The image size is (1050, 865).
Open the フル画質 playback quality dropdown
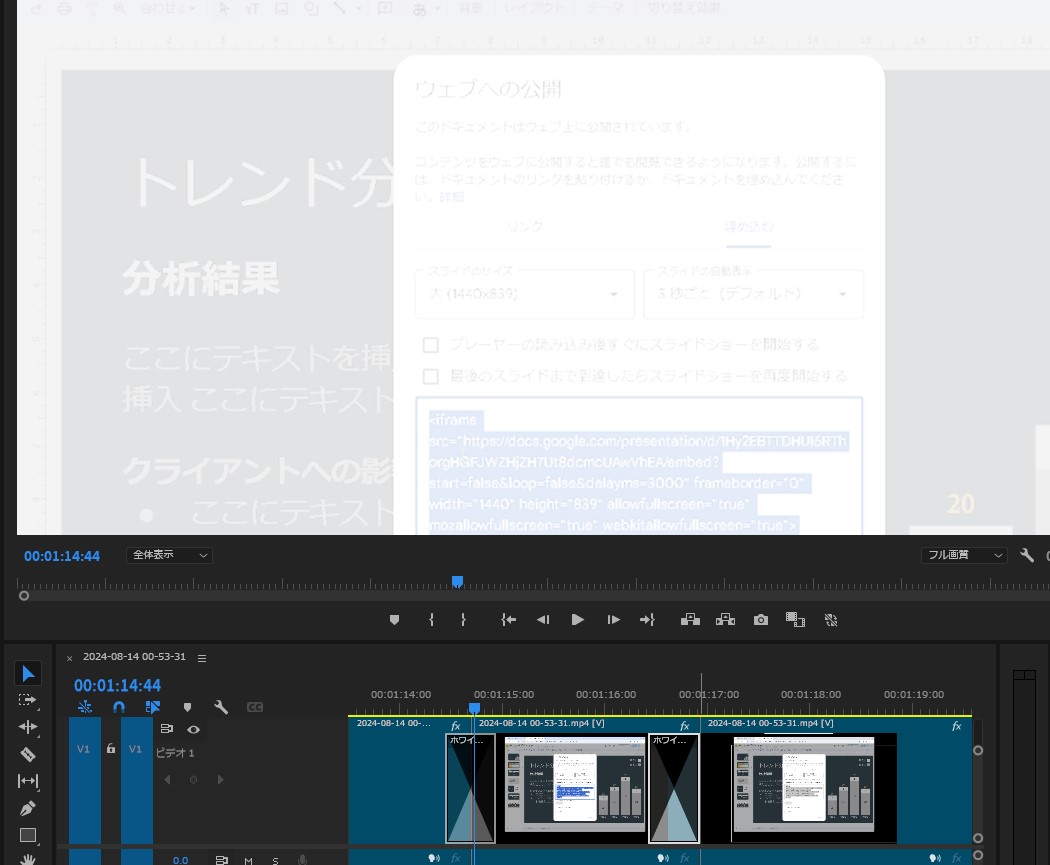(963, 555)
